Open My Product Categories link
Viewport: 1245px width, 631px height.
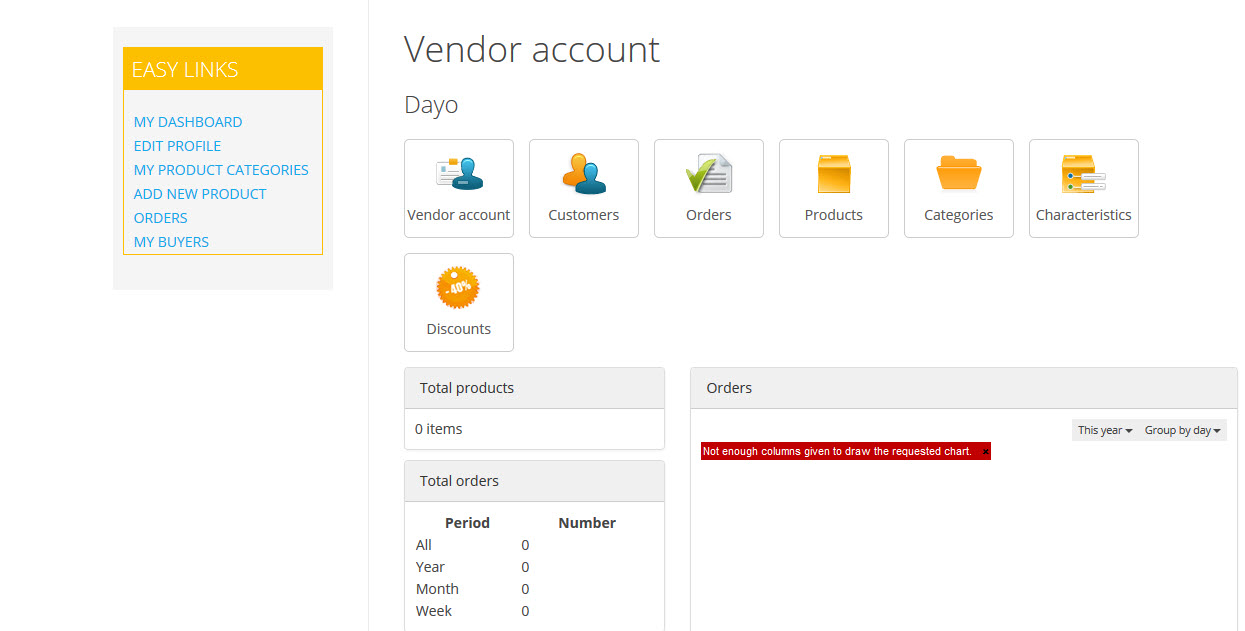(x=221, y=170)
